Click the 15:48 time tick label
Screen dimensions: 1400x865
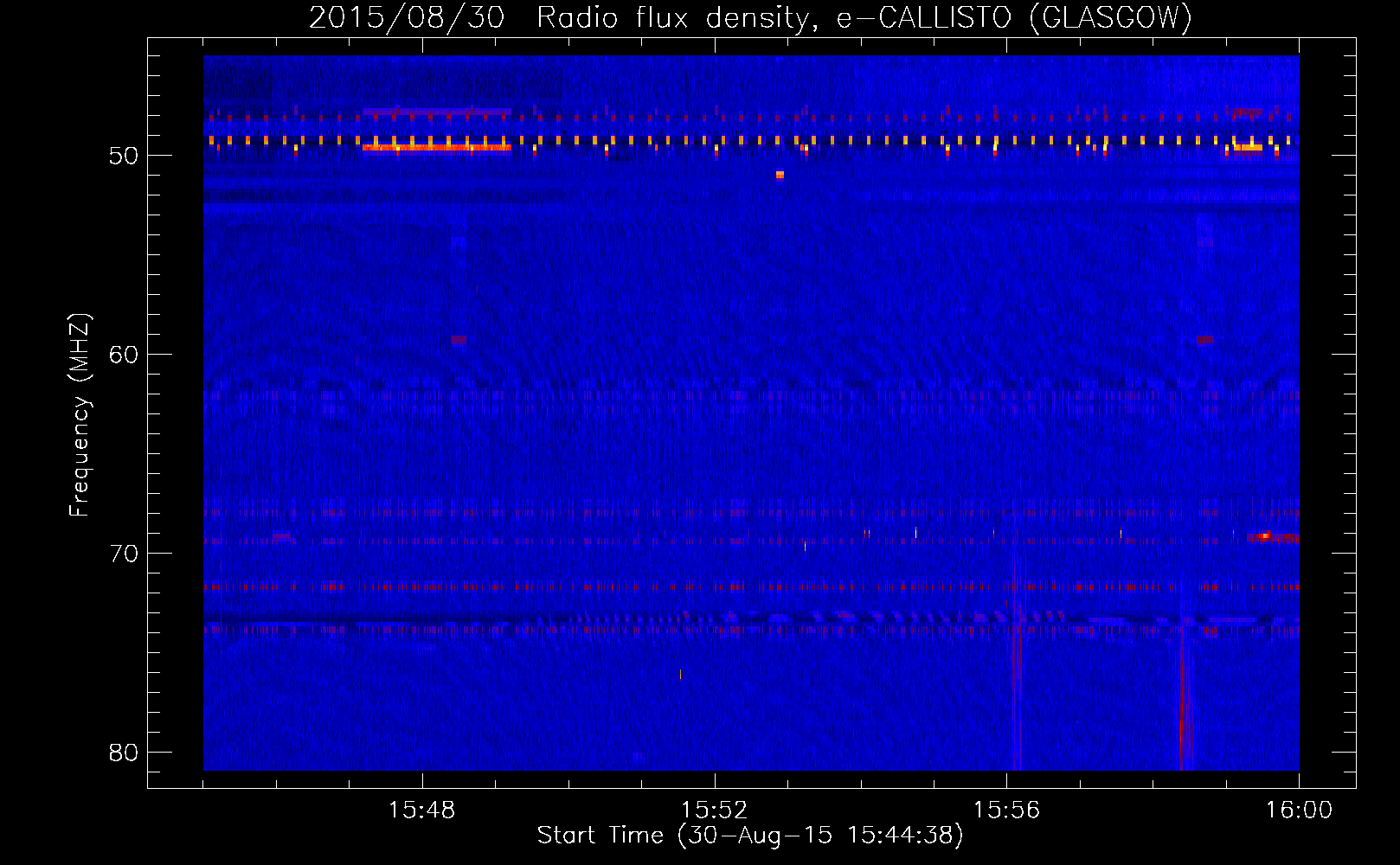pos(422,811)
